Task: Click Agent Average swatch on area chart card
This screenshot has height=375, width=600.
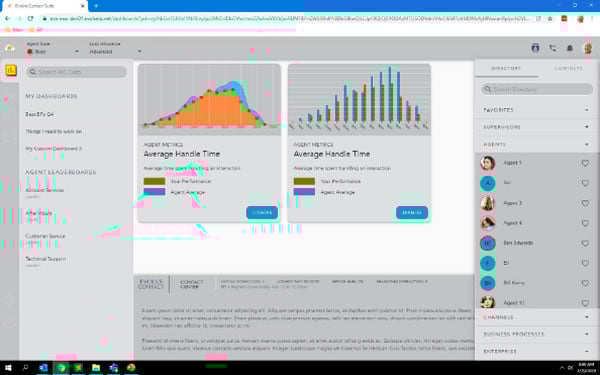Action: coord(154,192)
